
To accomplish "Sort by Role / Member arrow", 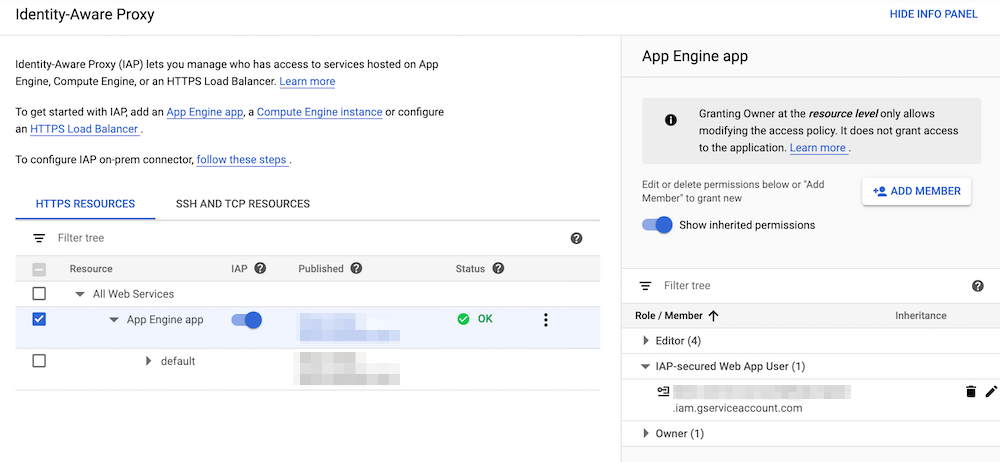I will click(714, 316).
